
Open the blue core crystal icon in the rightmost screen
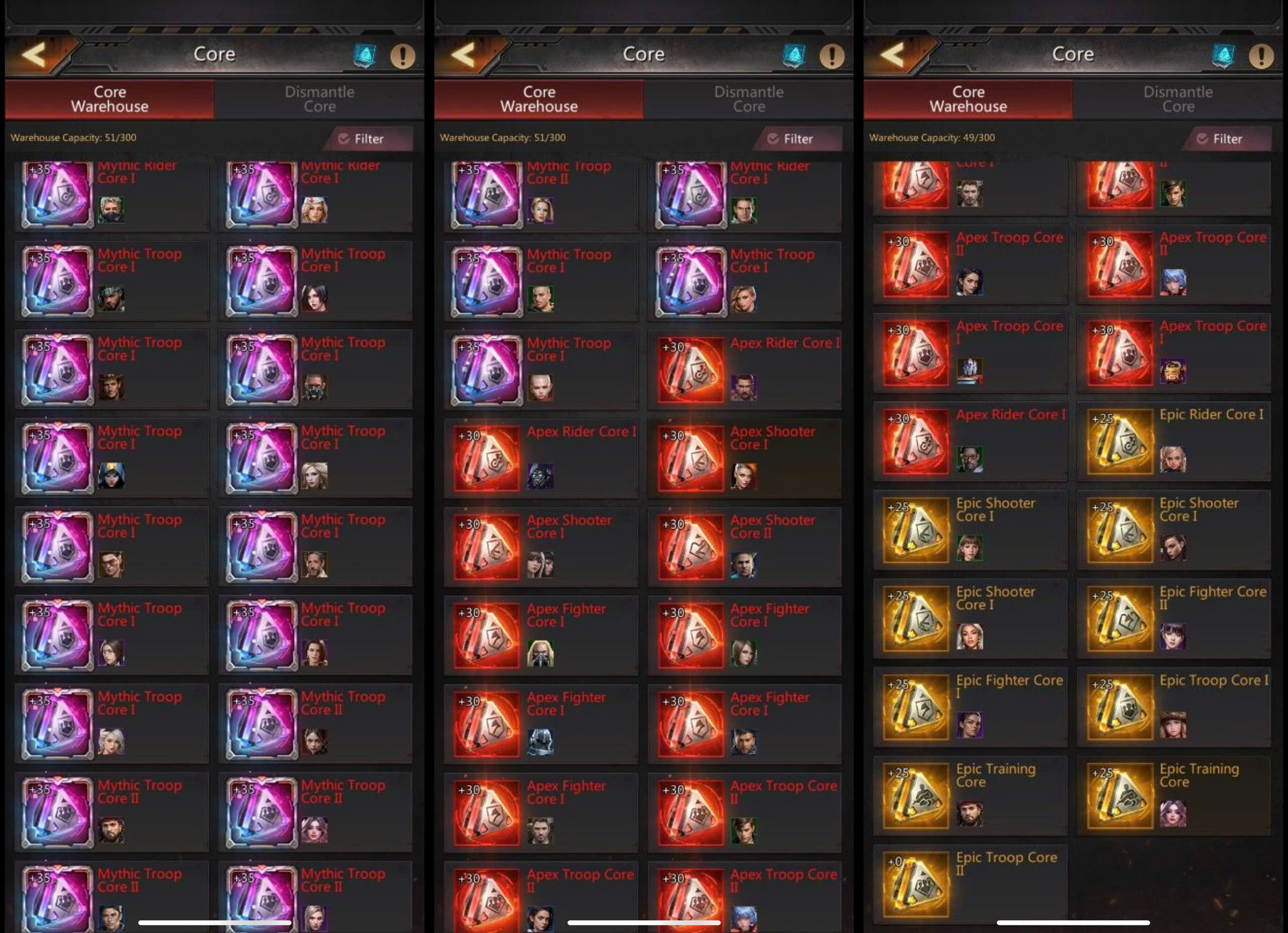[x=1223, y=56]
